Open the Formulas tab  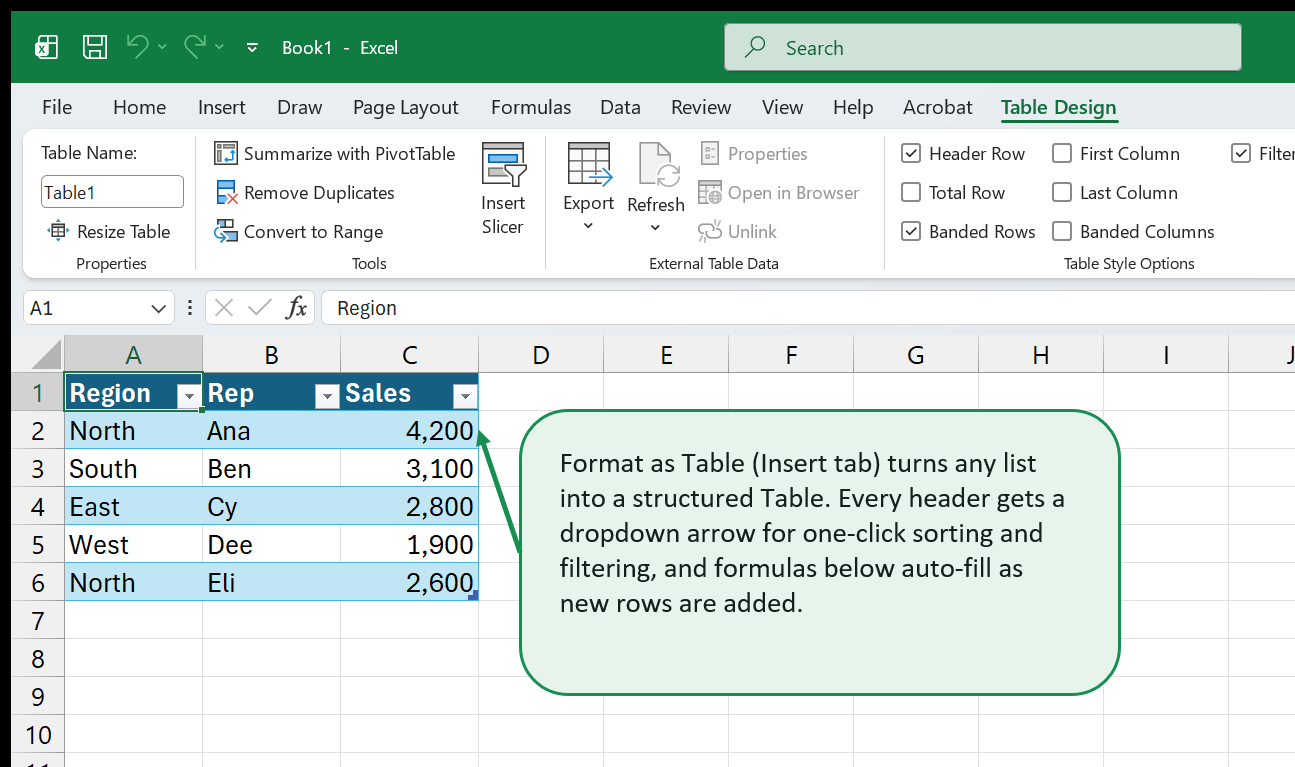point(531,107)
